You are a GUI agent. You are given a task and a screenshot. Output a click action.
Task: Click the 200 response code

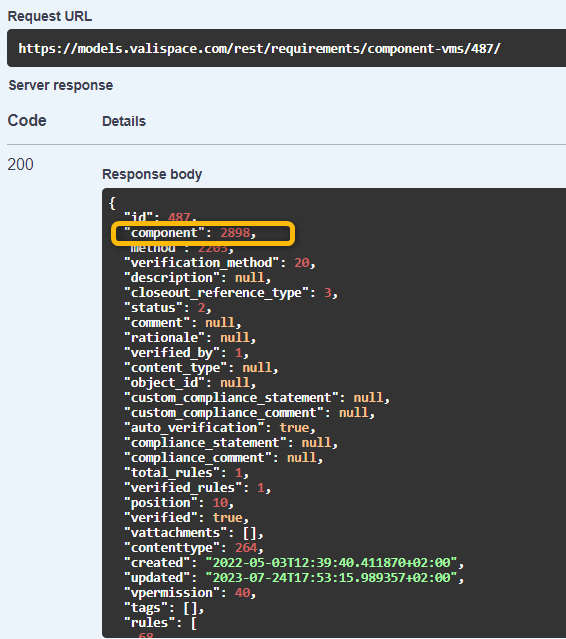click(20, 164)
